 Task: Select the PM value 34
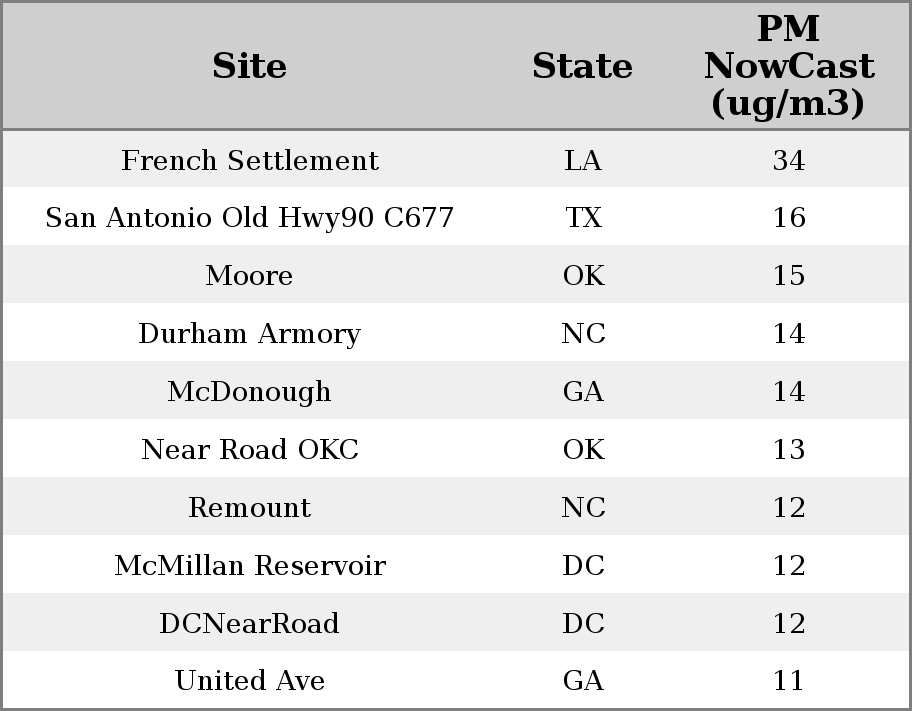tap(788, 161)
